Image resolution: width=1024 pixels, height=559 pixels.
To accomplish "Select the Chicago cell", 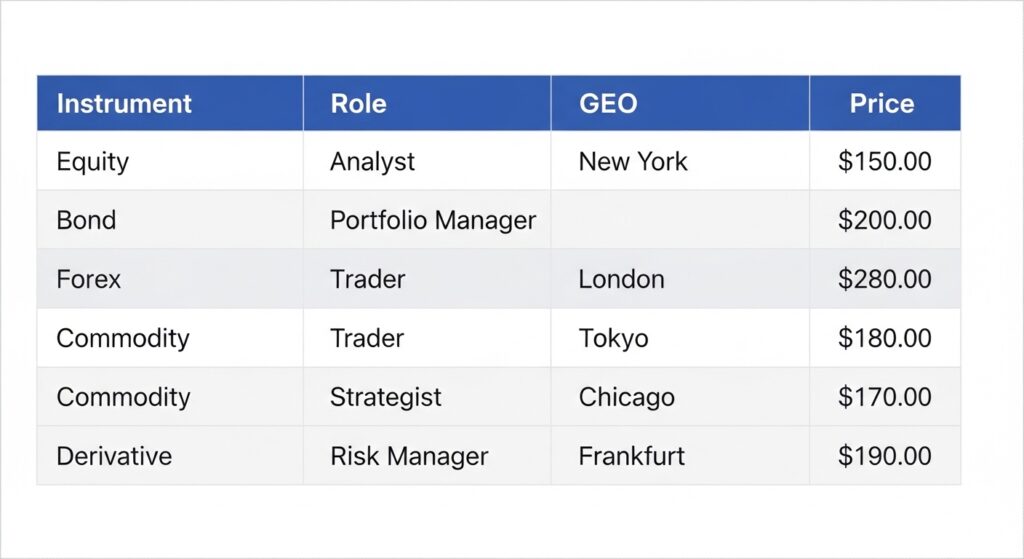I will pos(626,397).
